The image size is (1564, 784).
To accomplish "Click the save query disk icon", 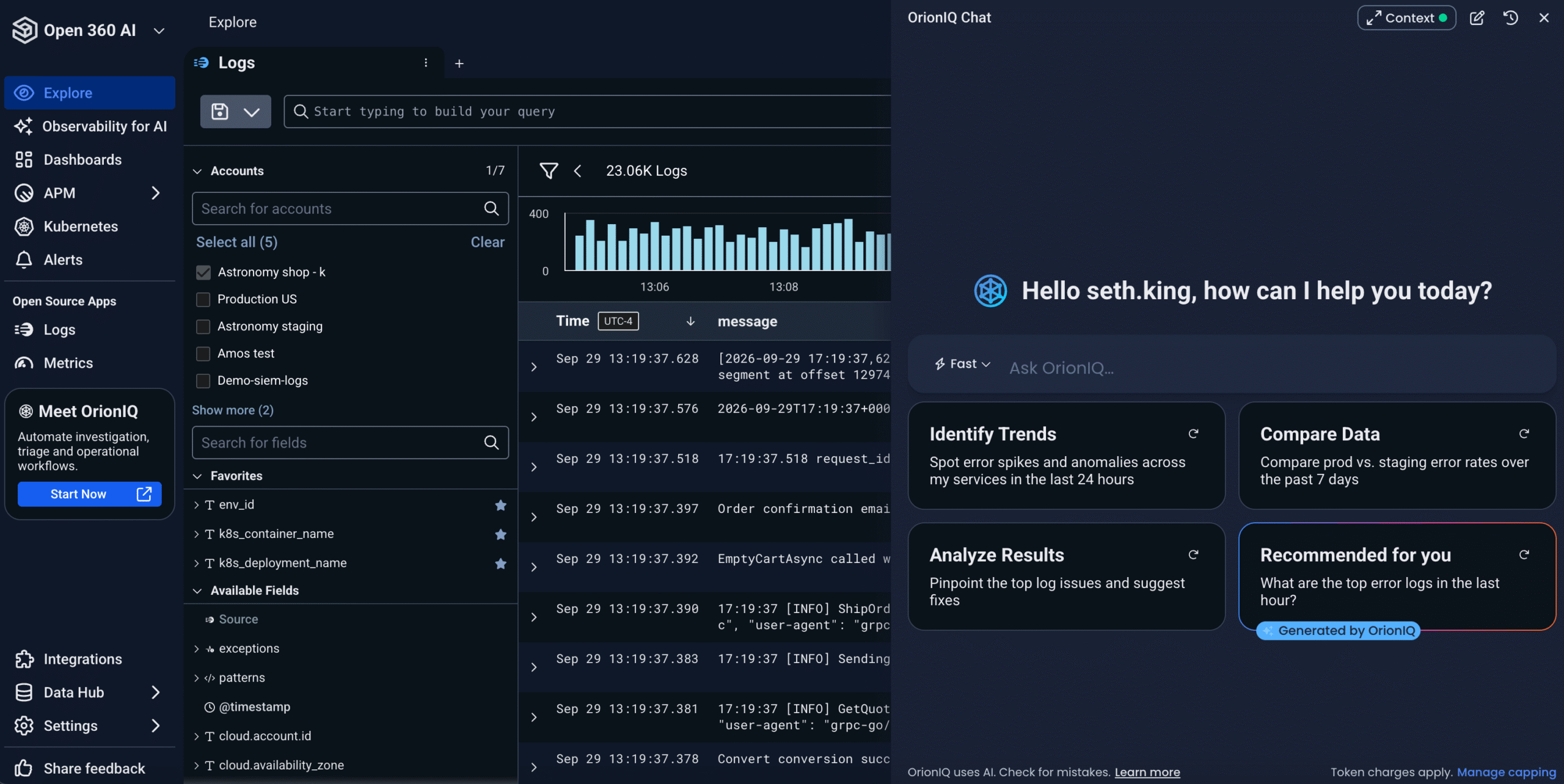I will 220,112.
